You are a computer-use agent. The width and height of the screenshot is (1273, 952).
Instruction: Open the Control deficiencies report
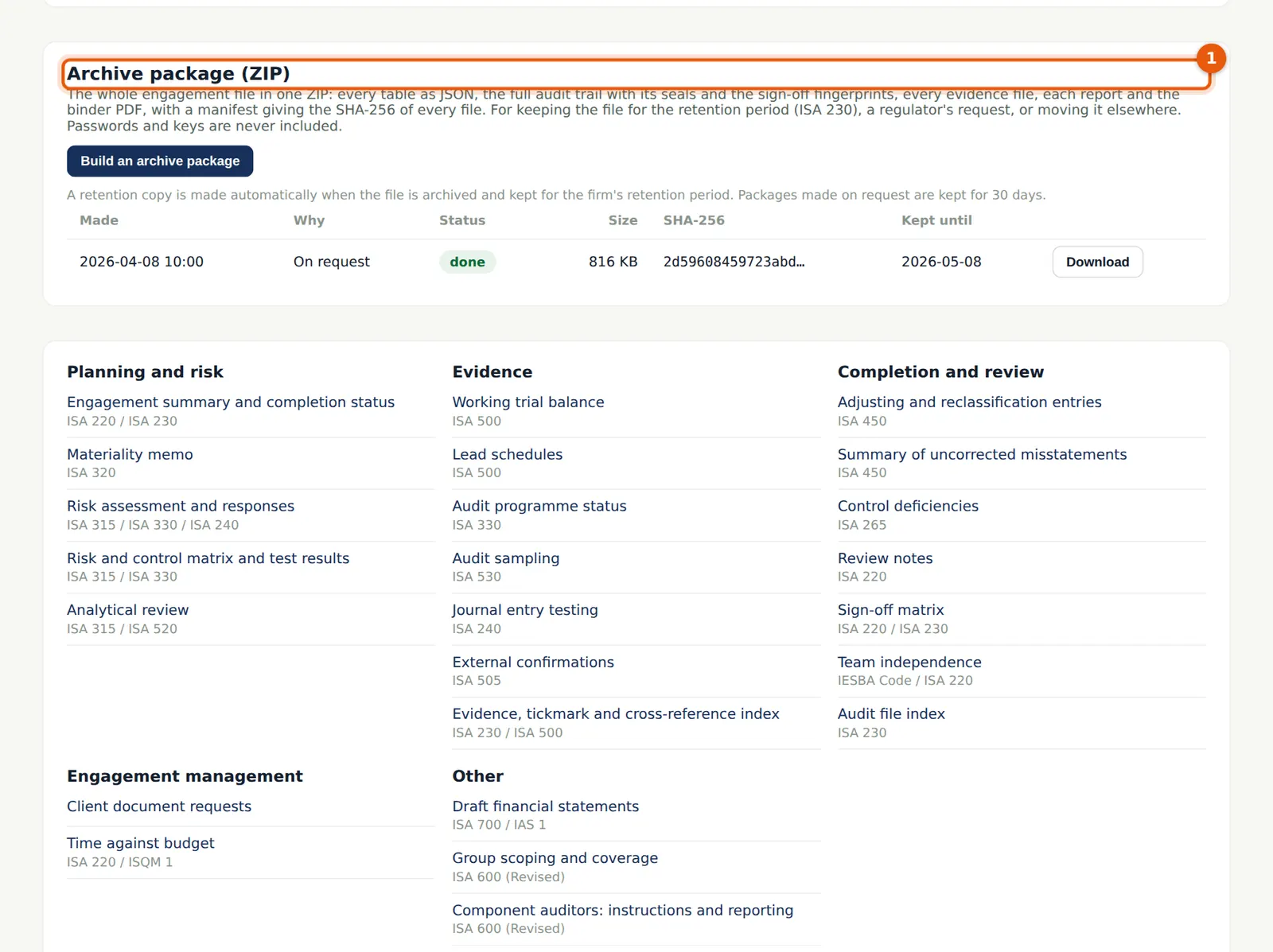tap(908, 506)
